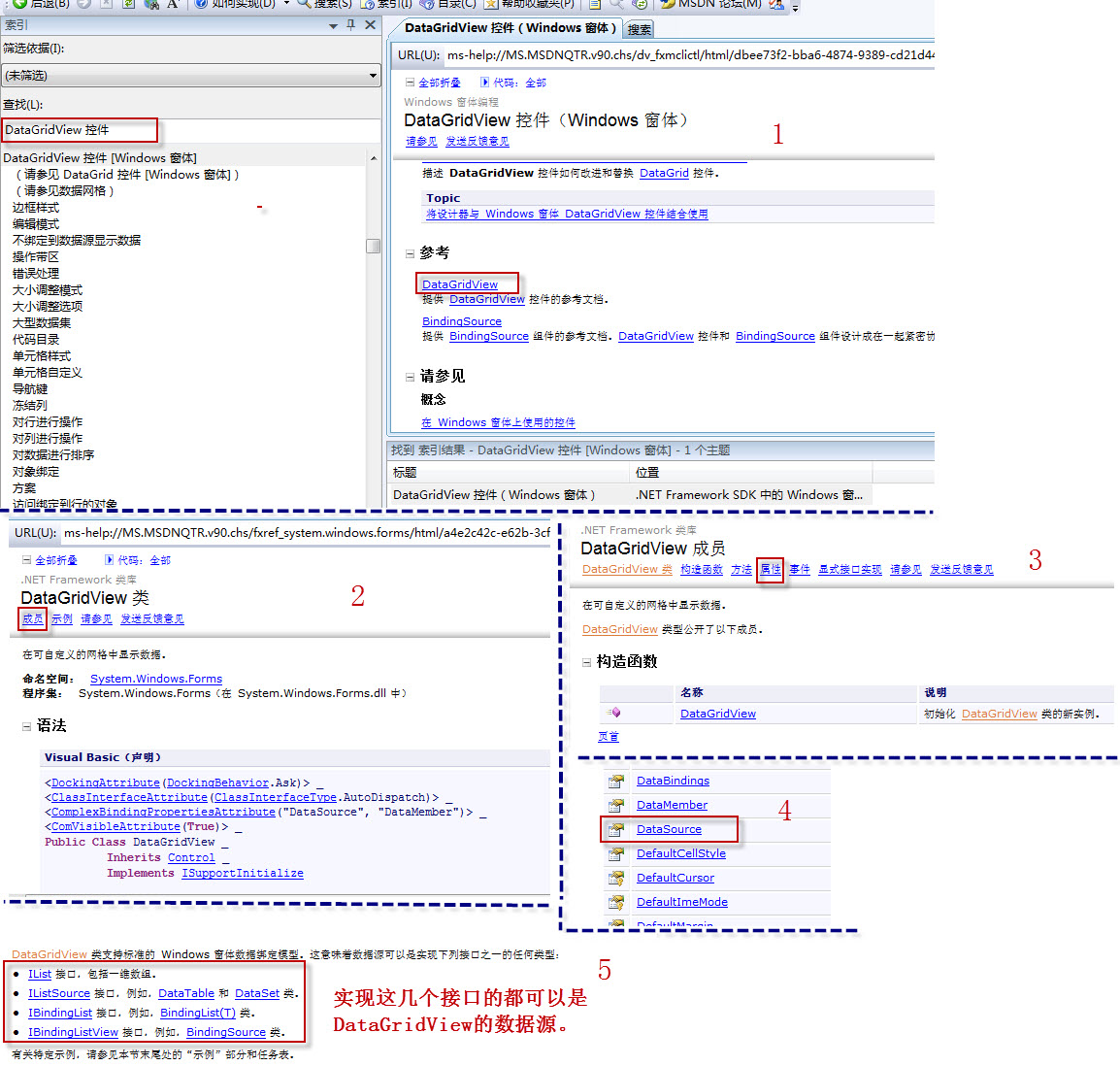
Task: Open '在 Windows 窗体上使用的控件' link
Action: (x=498, y=422)
